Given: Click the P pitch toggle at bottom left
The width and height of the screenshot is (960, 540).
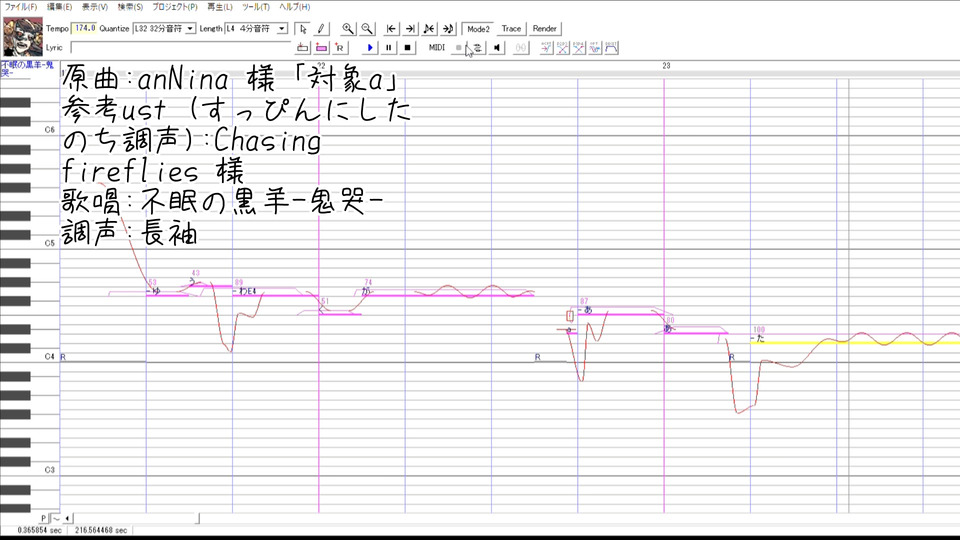Looking at the screenshot, I should coord(43,519).
